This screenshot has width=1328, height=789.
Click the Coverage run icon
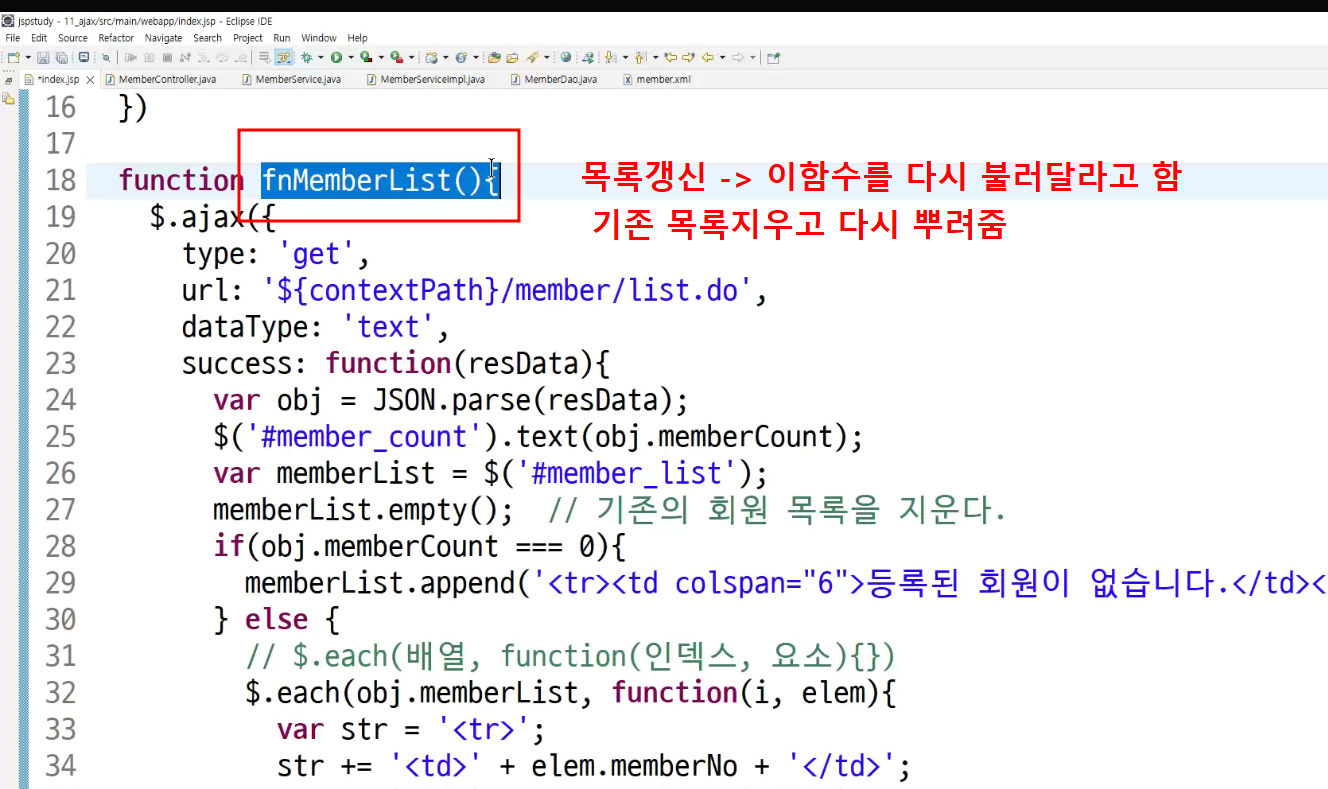366,58
